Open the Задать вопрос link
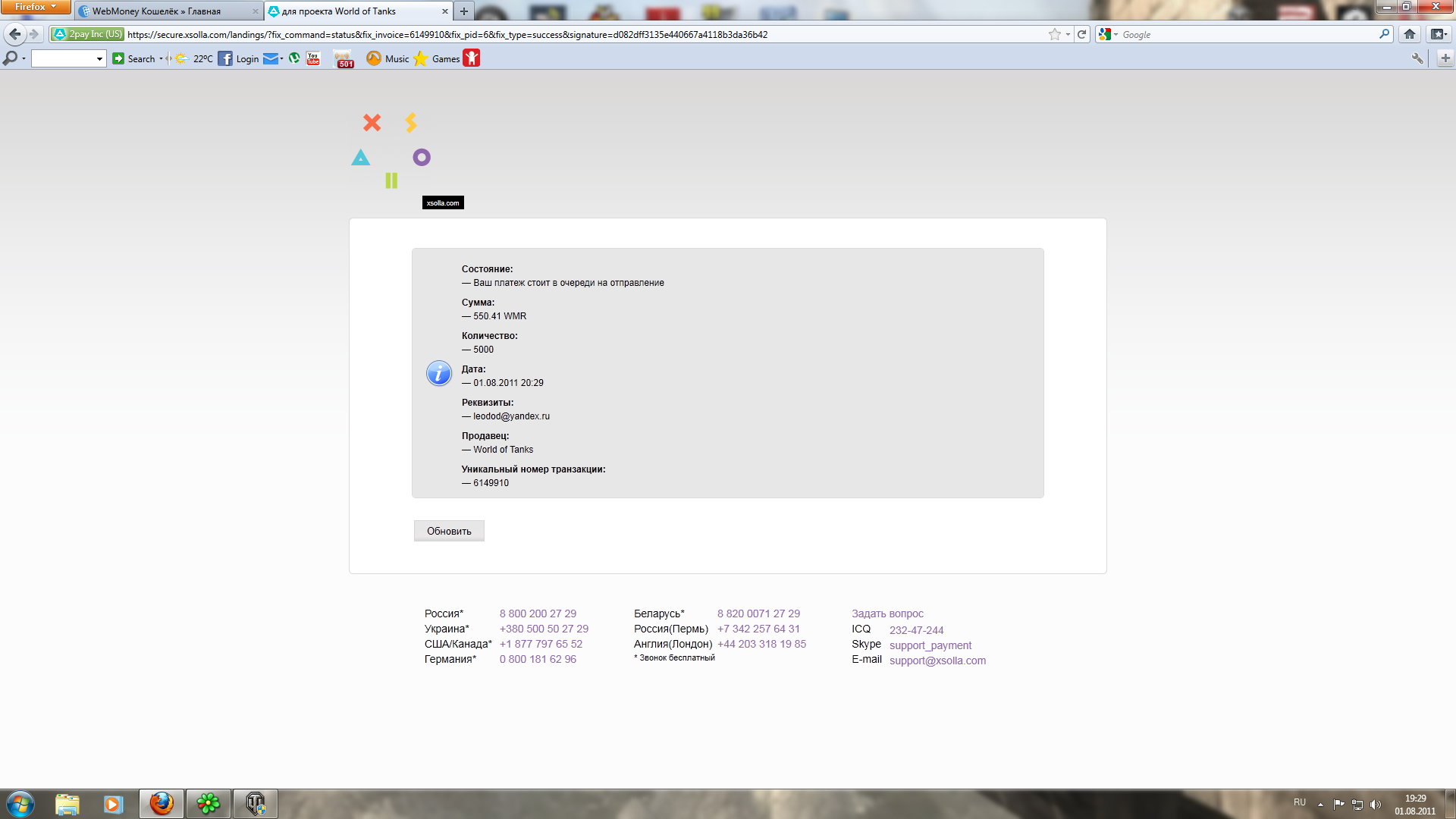The height and width of the screenshot is (819, 1456). tap(887, 613)
